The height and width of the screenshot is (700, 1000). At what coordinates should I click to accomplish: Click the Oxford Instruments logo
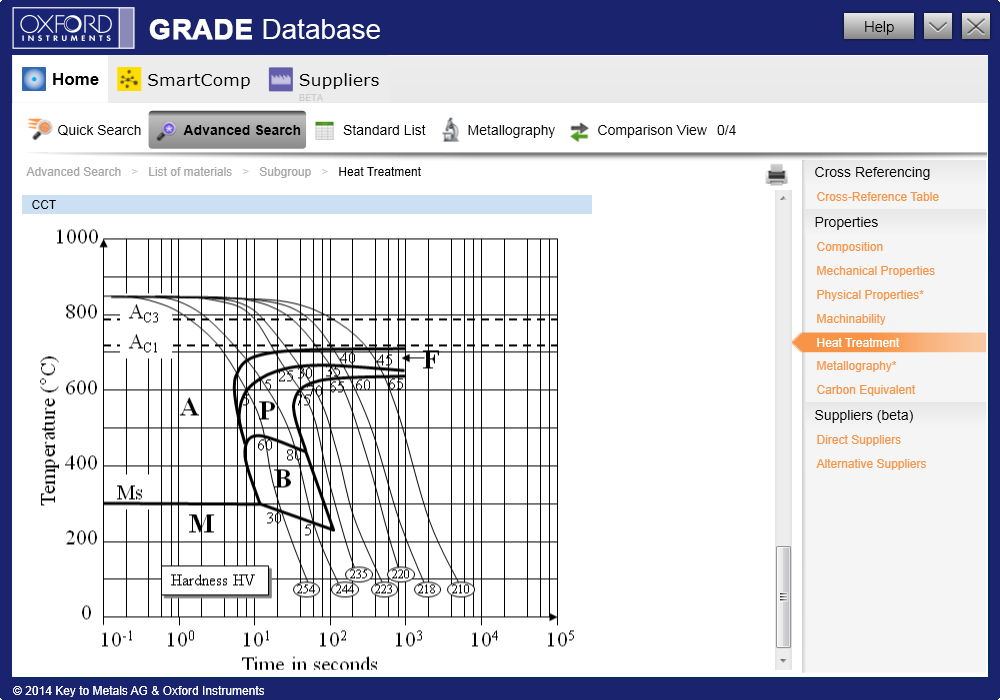tap(73, 28)
